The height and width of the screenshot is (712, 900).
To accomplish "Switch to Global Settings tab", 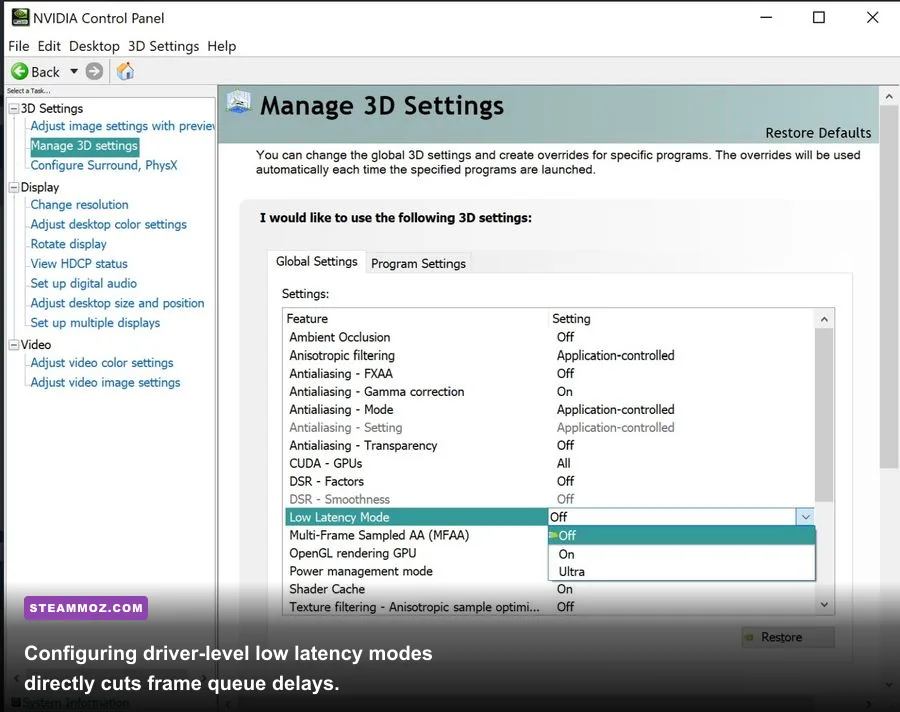I will pyautogui.click(x=316, y=262).
